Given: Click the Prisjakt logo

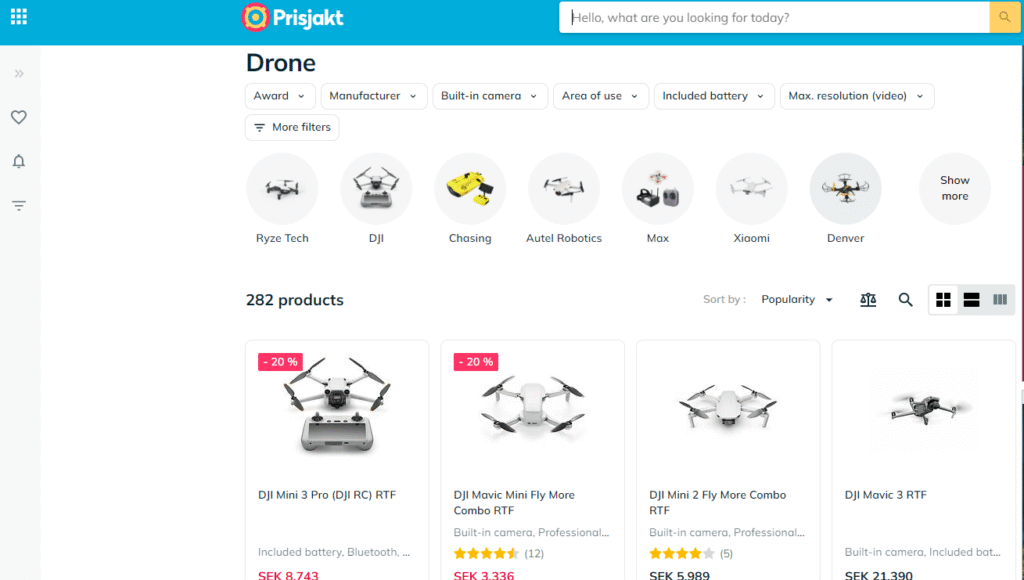Looking at the screenshot, I should click(x=292, y=18).
